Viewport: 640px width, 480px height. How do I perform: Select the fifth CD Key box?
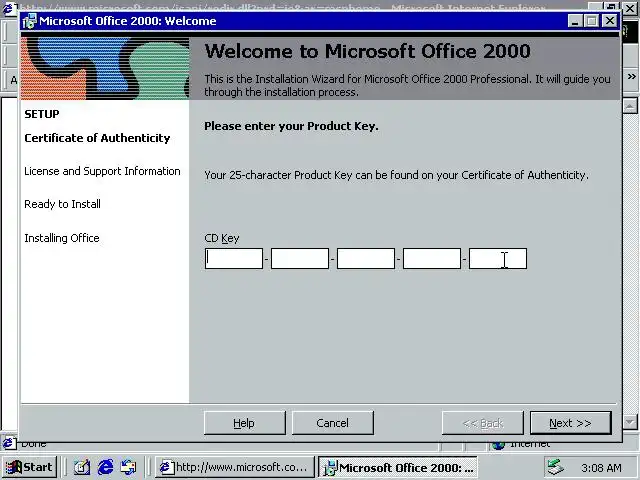click(498, 258)
